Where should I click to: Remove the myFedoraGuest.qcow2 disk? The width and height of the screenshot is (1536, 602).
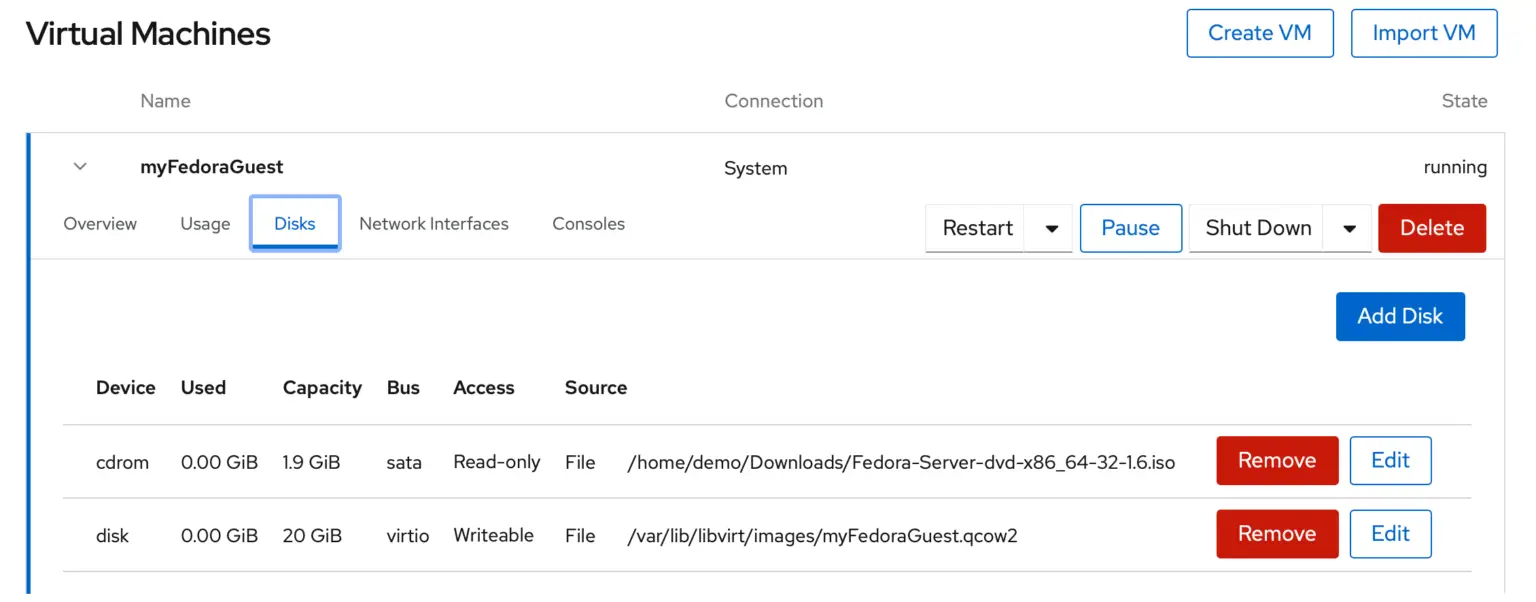[1277, 534]
